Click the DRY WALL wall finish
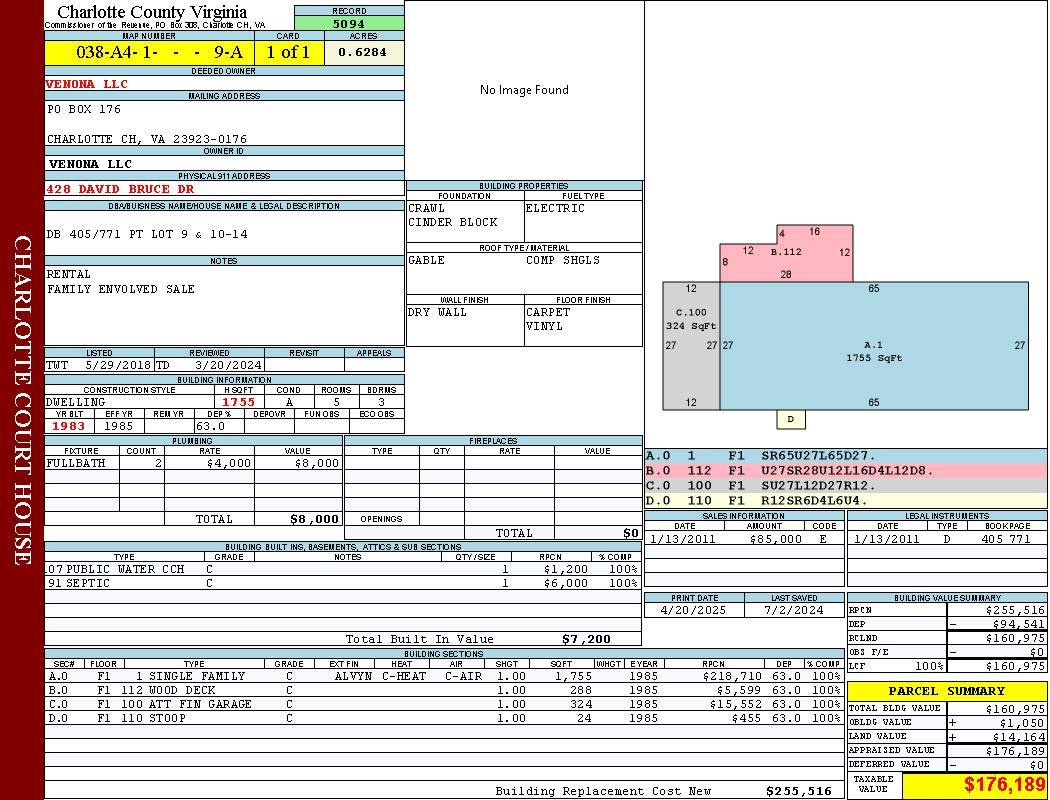 [x=437, y=312]
